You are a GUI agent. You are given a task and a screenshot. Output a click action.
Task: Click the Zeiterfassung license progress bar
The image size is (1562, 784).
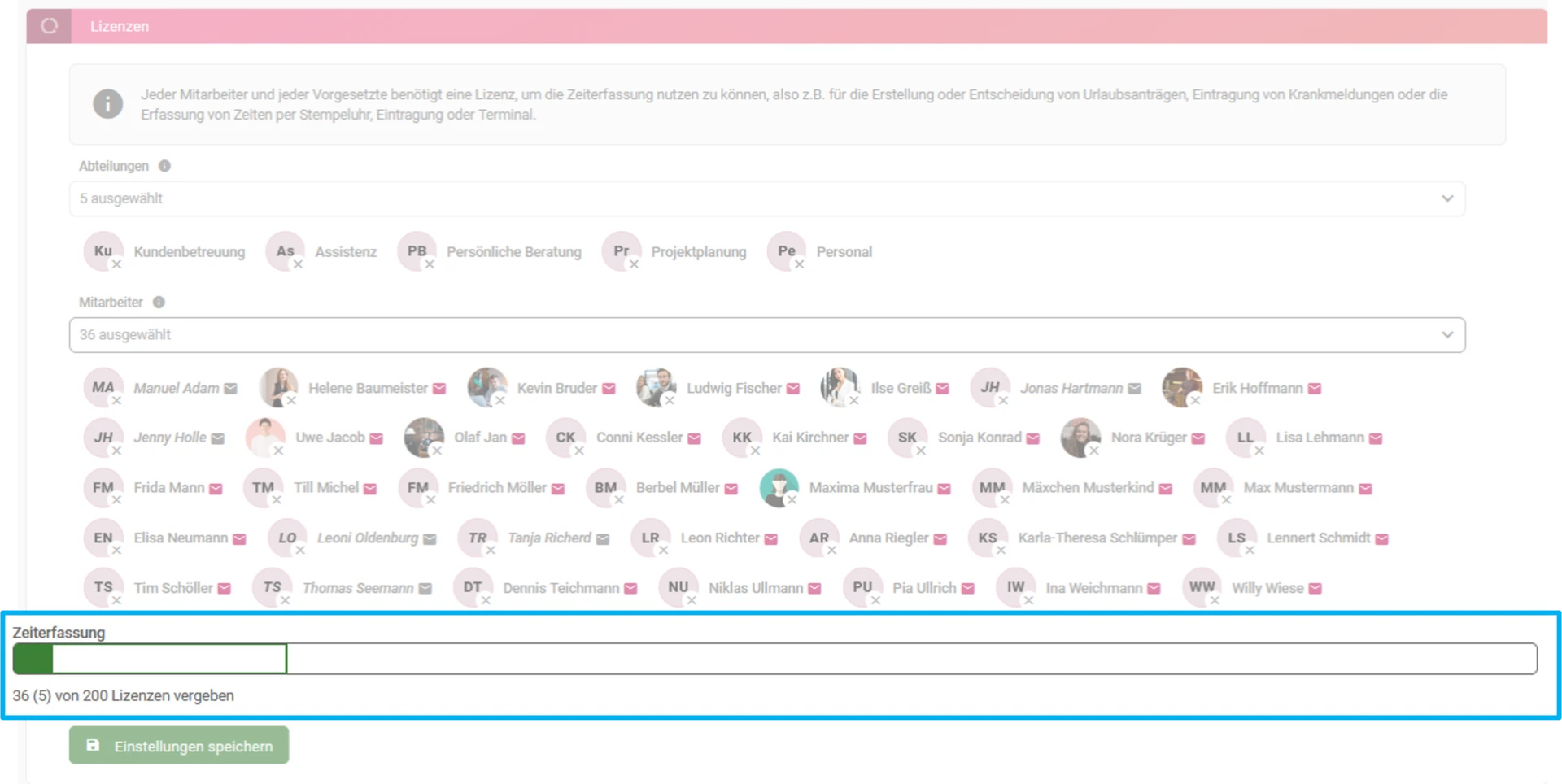[x=774, y=659]
